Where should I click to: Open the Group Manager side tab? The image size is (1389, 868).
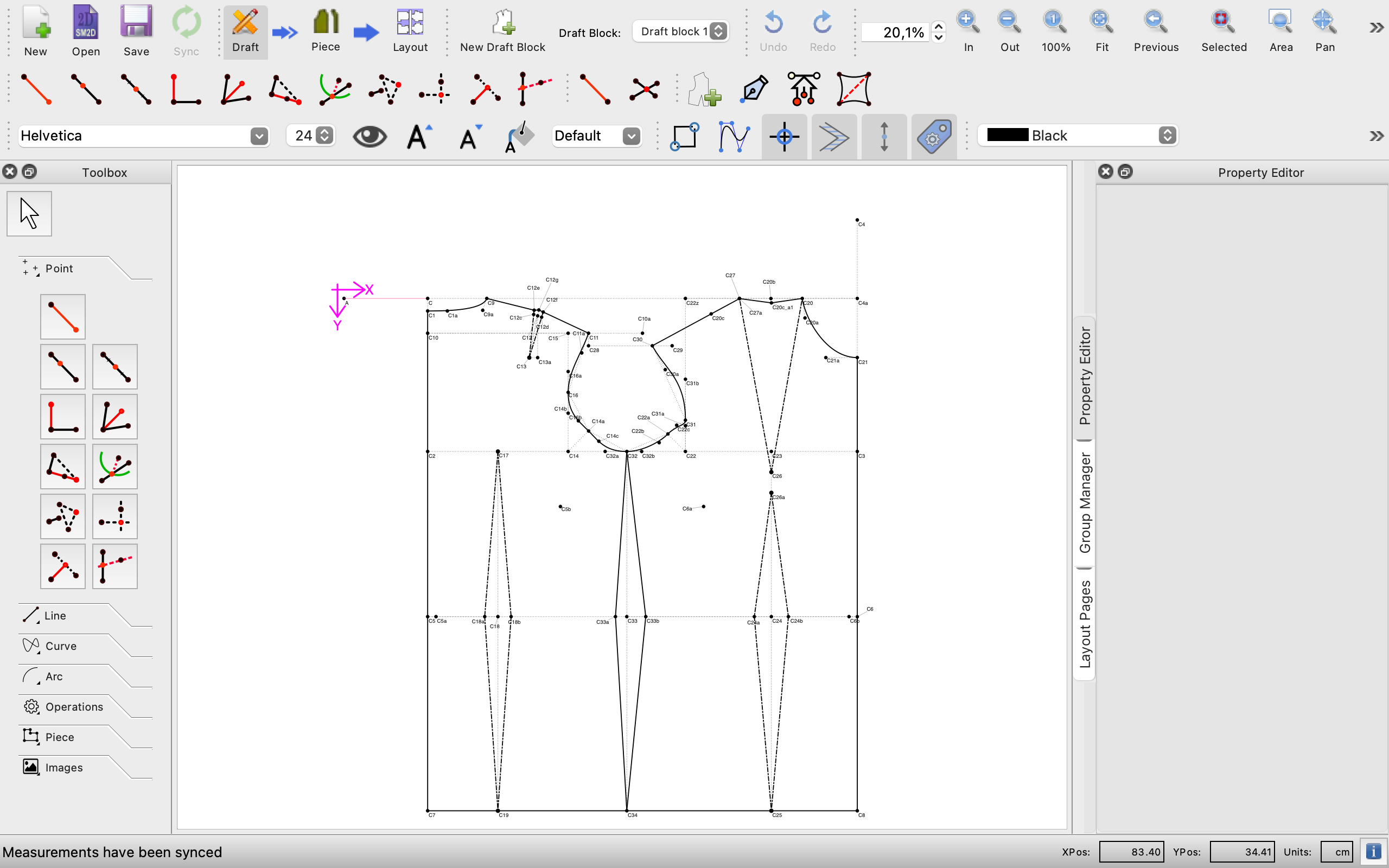pos(1084,503)
